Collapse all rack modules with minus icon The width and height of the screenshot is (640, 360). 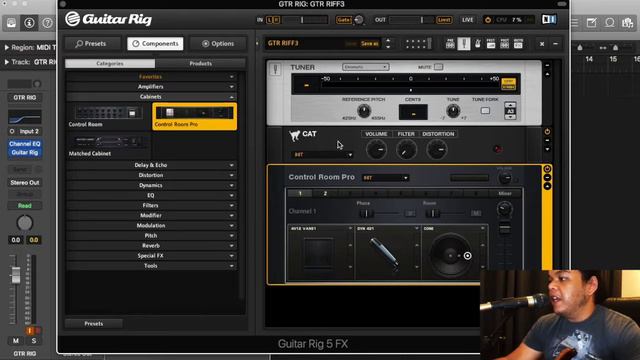tap(556, 44)
